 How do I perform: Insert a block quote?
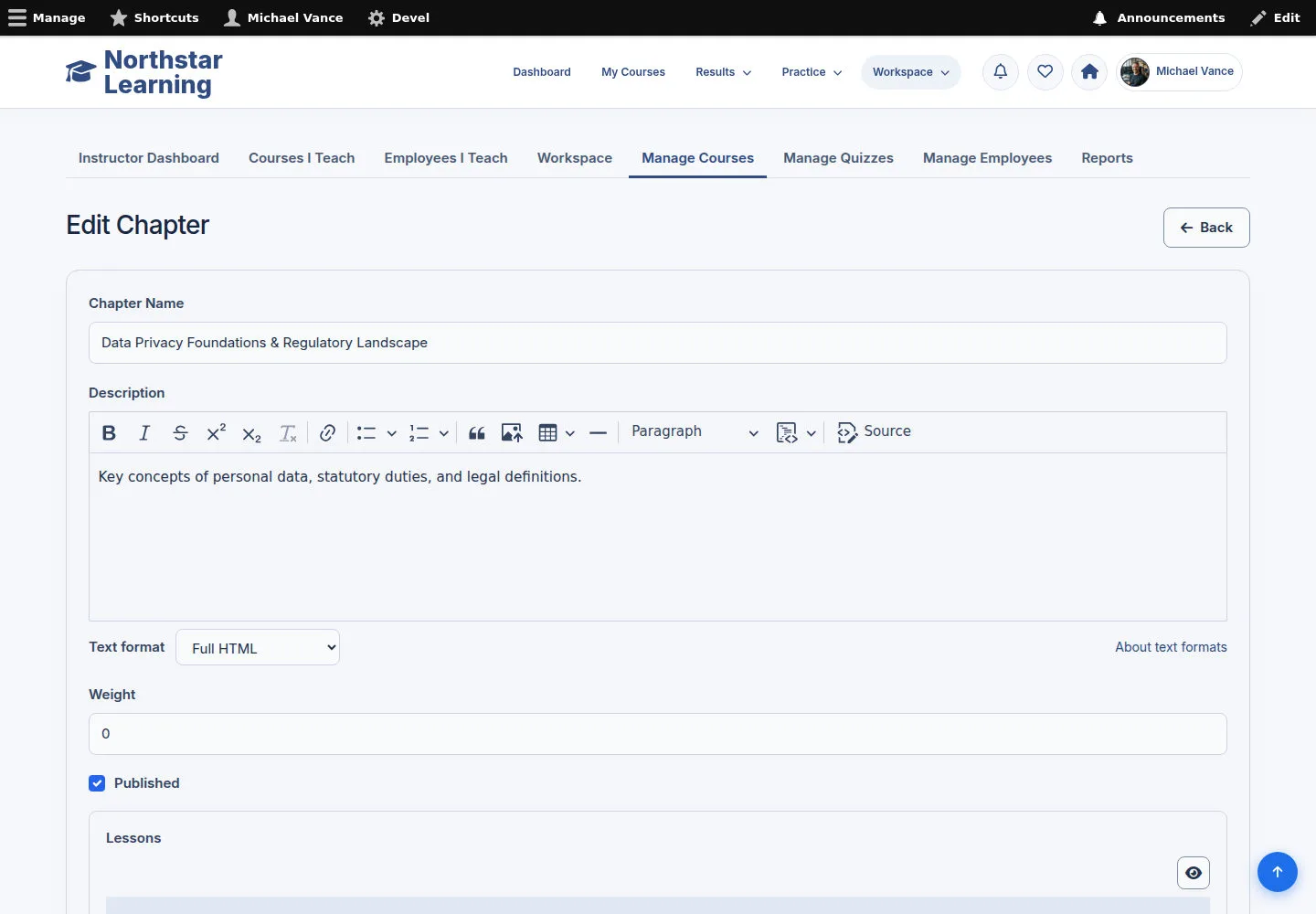pyautogui.click(x=476, y=432)
